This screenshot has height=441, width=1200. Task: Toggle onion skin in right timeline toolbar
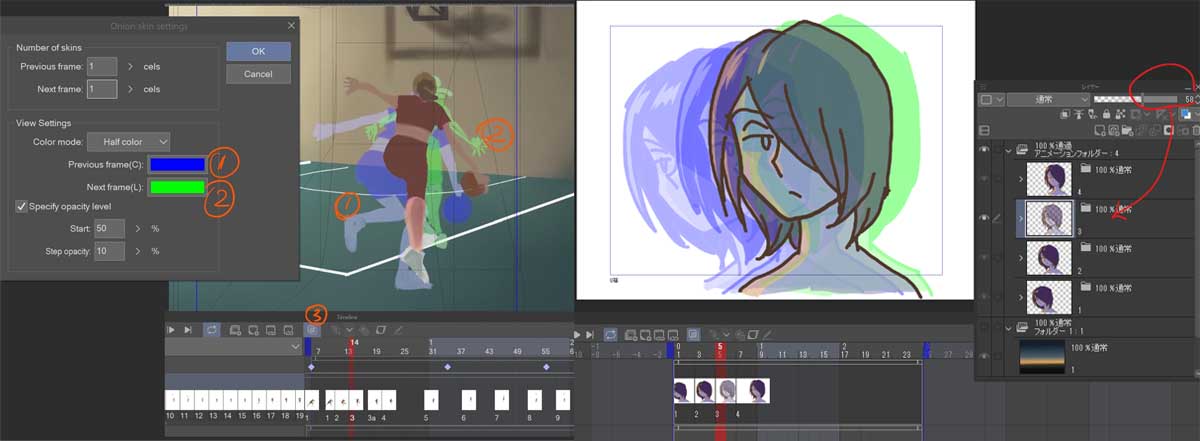[693, 335]
